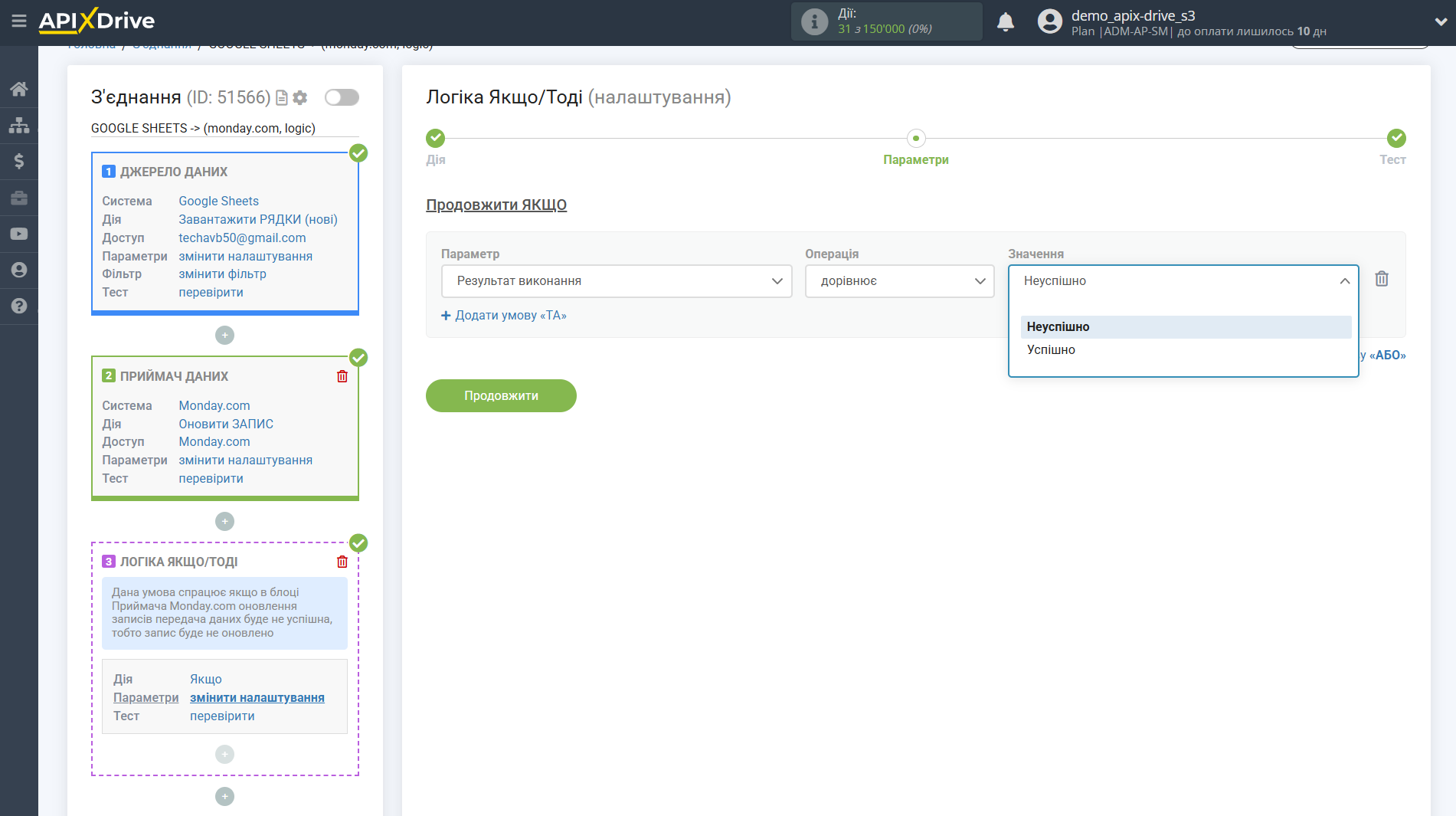
Task: Click source 'змінити налаштування' link
Action: (x=246, y=257)
